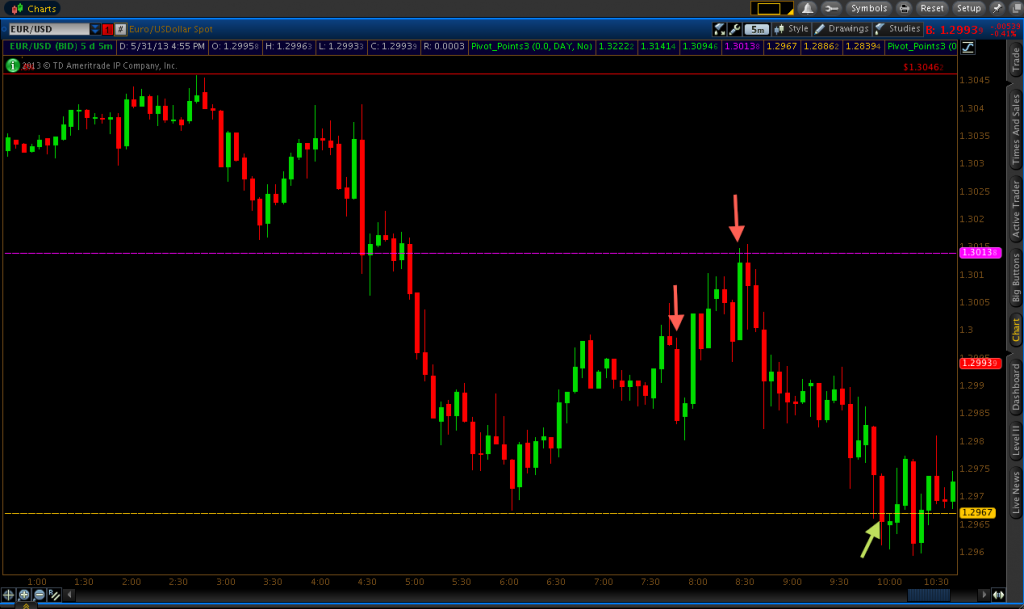Expand the small up-chevron at bottom left

coord(26,606)
